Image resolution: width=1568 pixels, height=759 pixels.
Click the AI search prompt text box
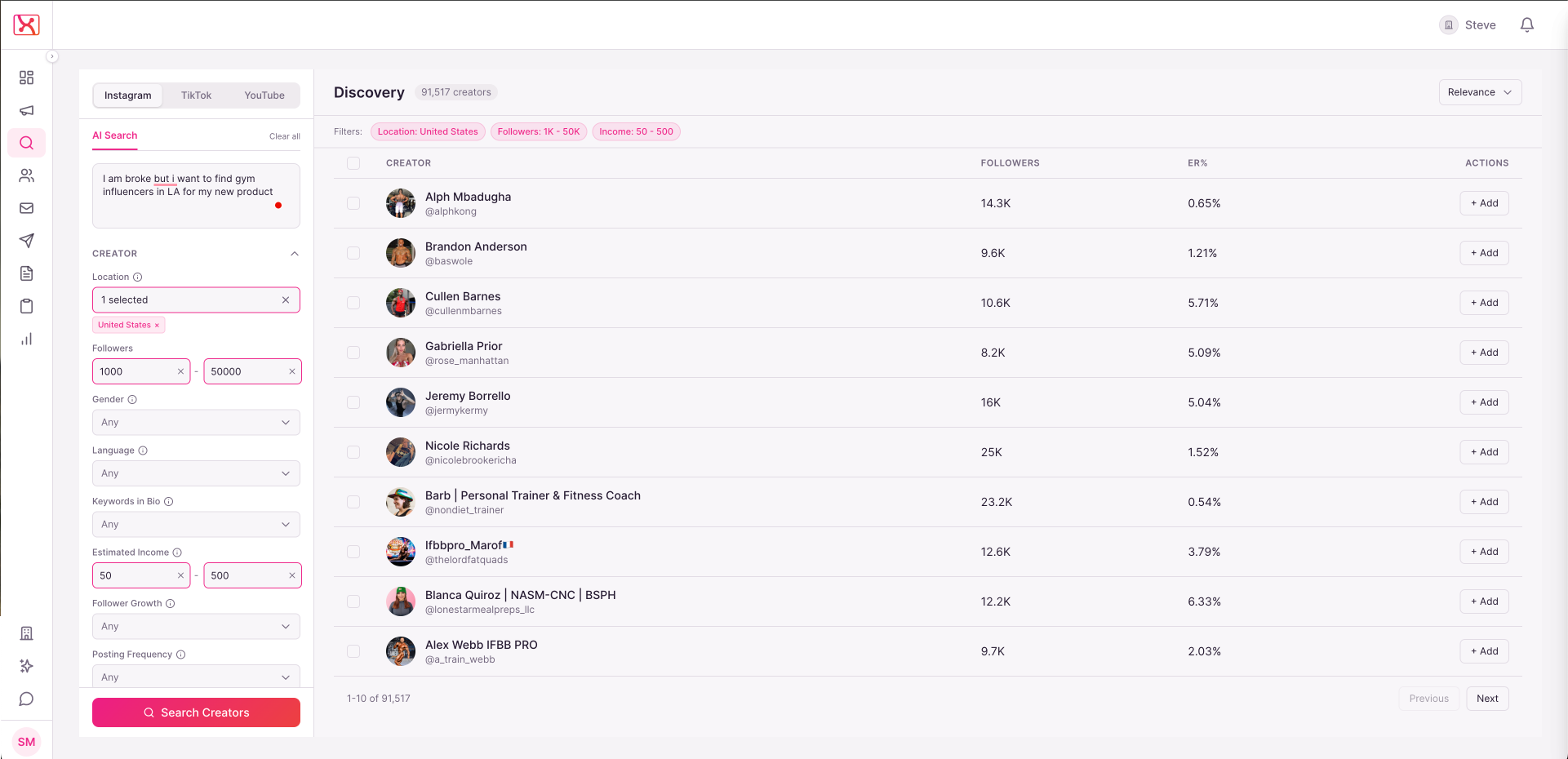click(196, 196)
